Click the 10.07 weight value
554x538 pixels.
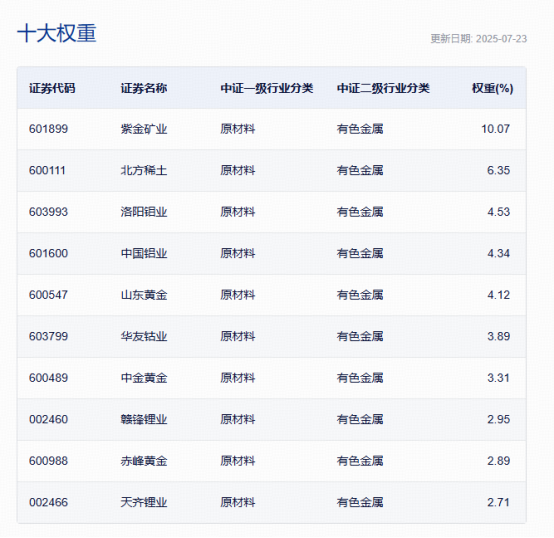[495, 129]
